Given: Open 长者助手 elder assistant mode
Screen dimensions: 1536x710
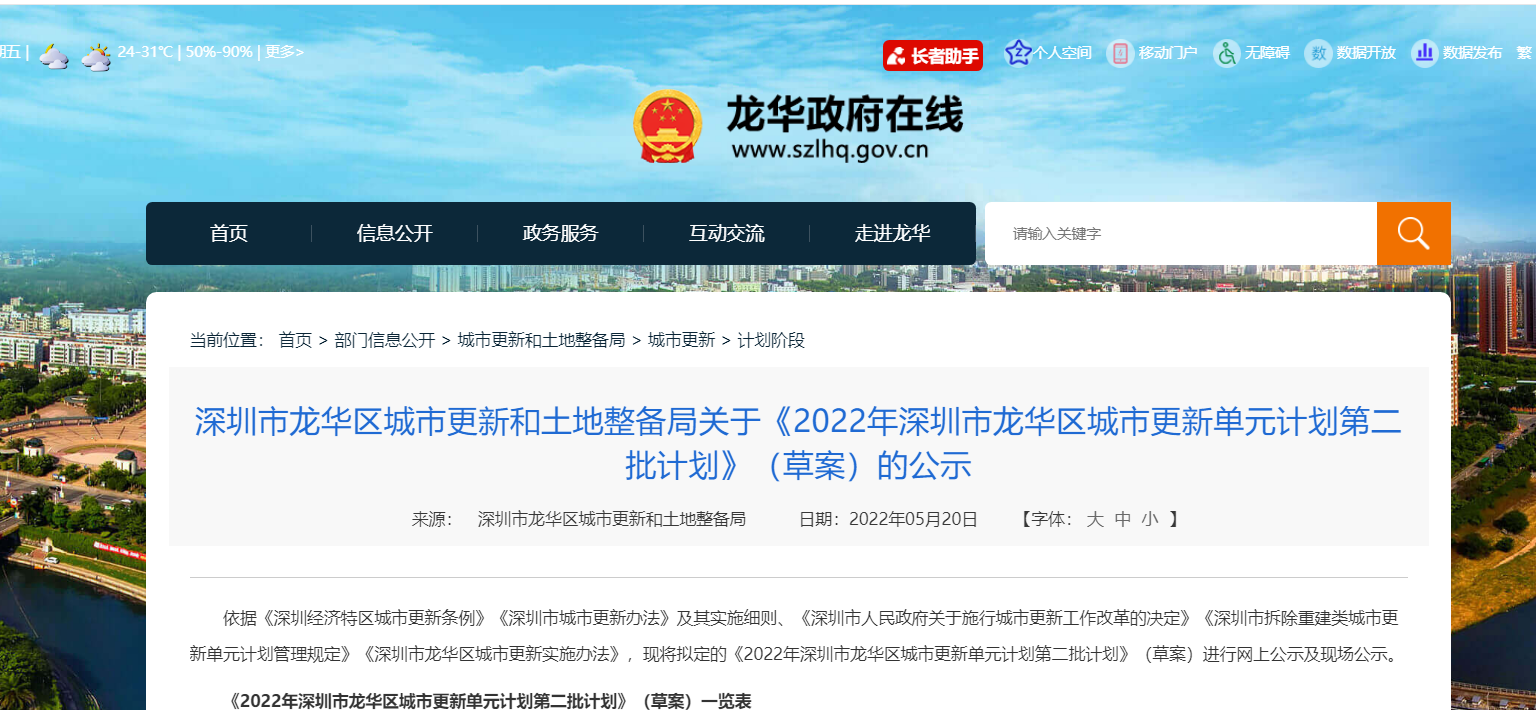Looking at the screenshot, I should click(x=932, y=56).
